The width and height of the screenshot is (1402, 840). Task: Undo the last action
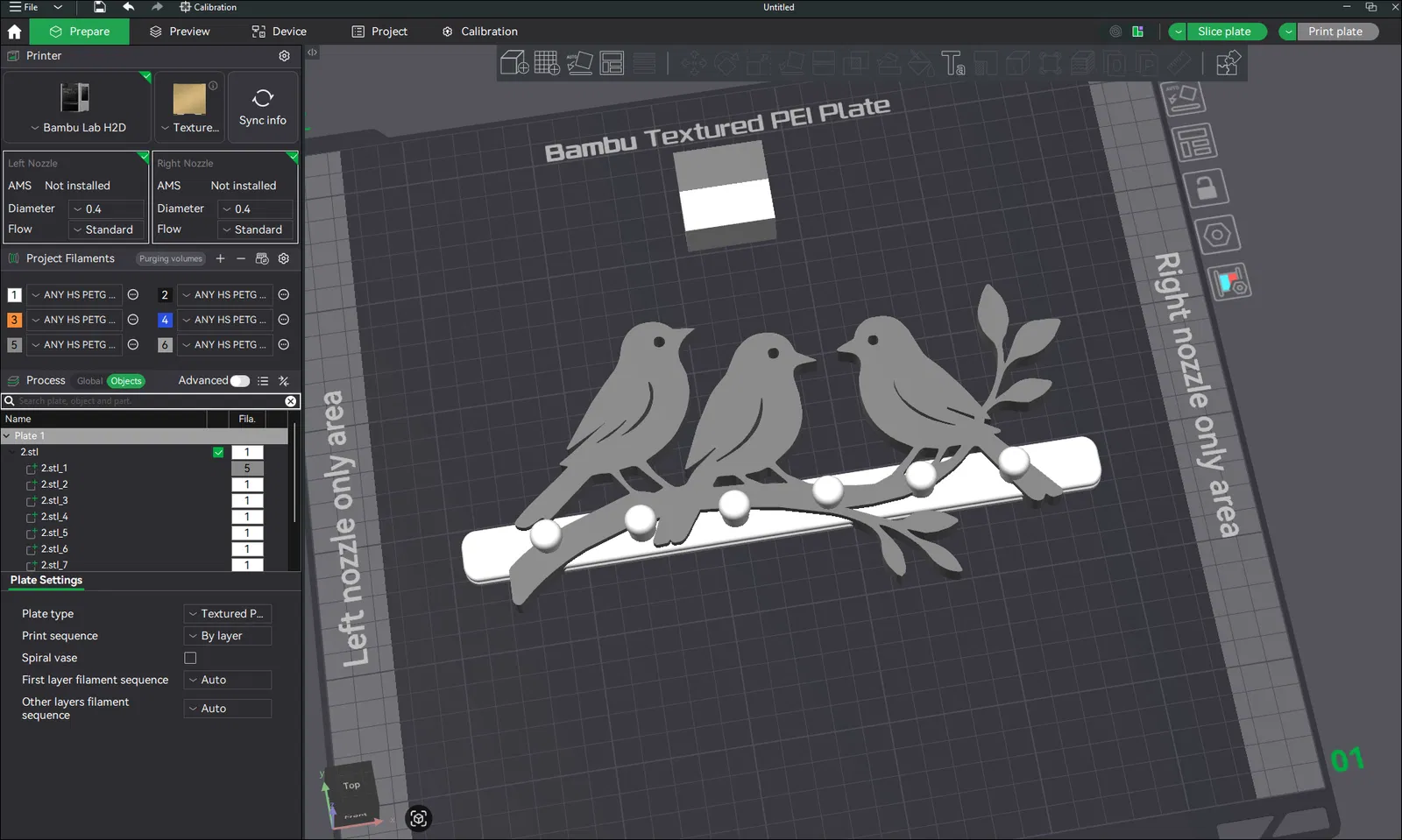pyautogui.click(x=129, y=7)
